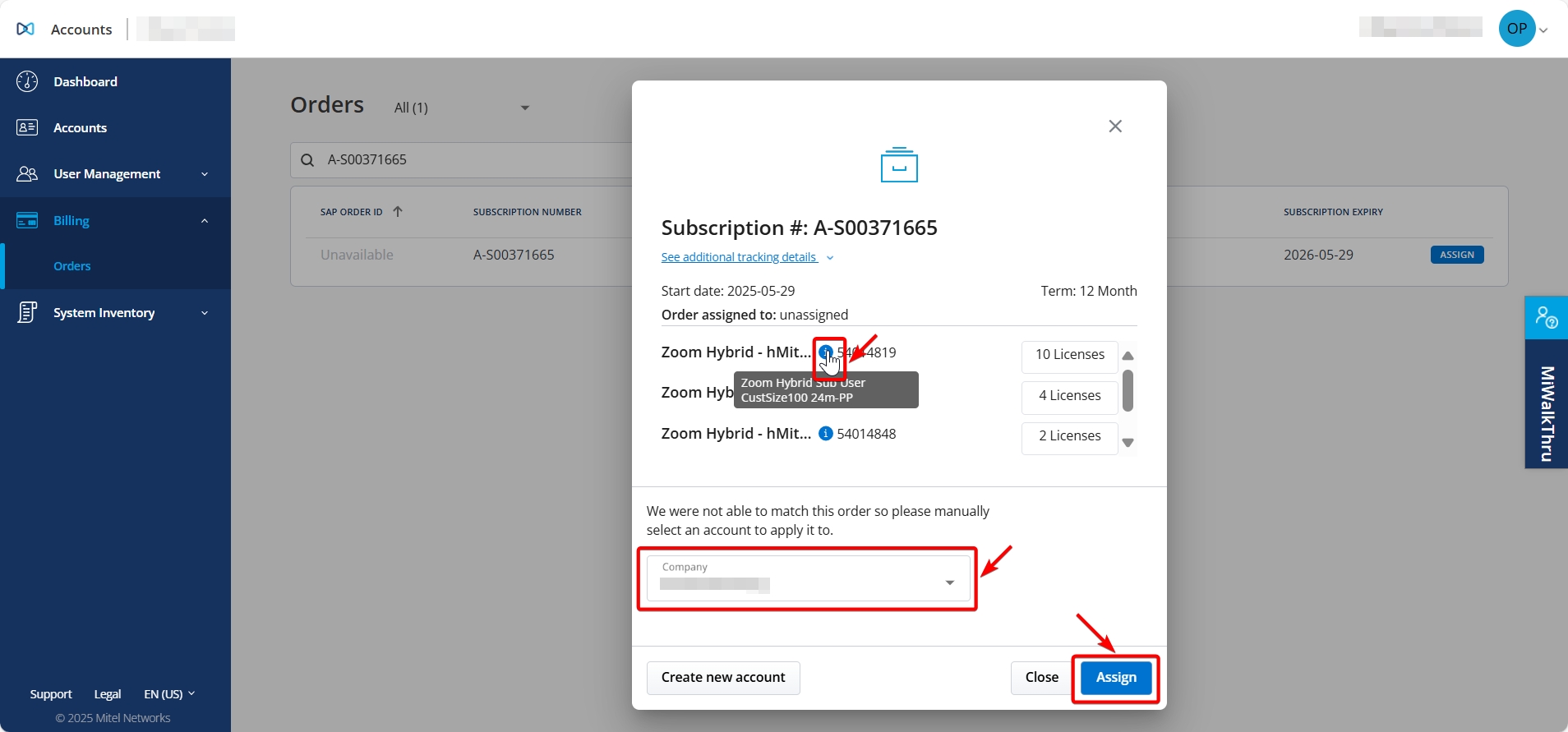Click the Subscription Expiry column header
This screenshot has height=732, width=1568.
1334,212
